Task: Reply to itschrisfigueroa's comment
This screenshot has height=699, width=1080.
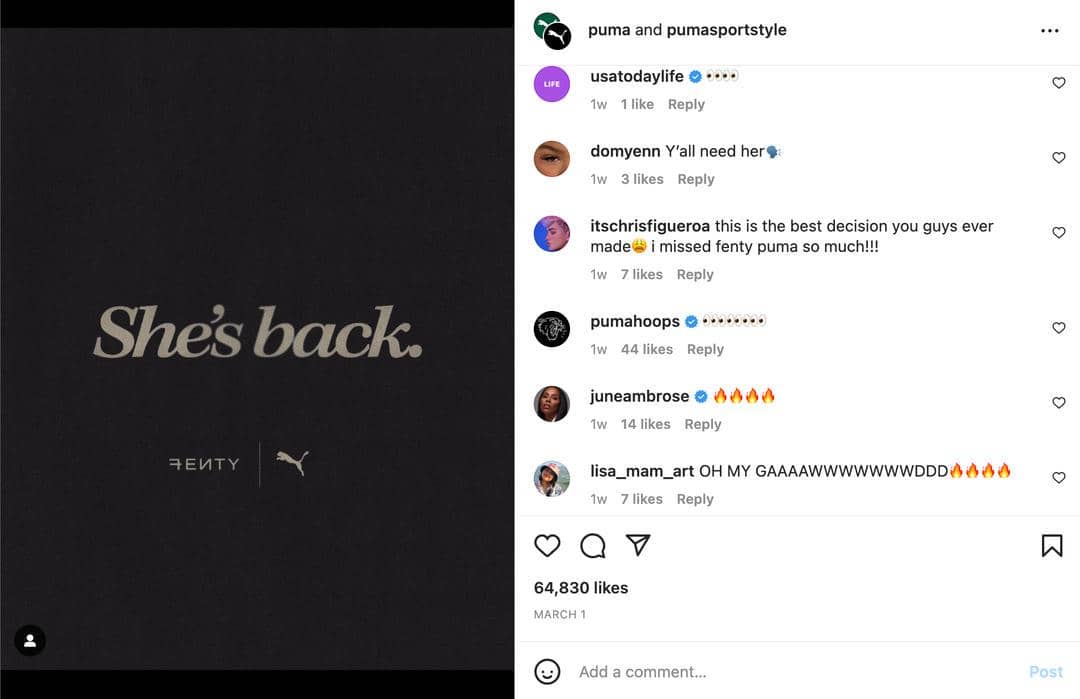Action: pyautogui.click(x=695, y=274)
